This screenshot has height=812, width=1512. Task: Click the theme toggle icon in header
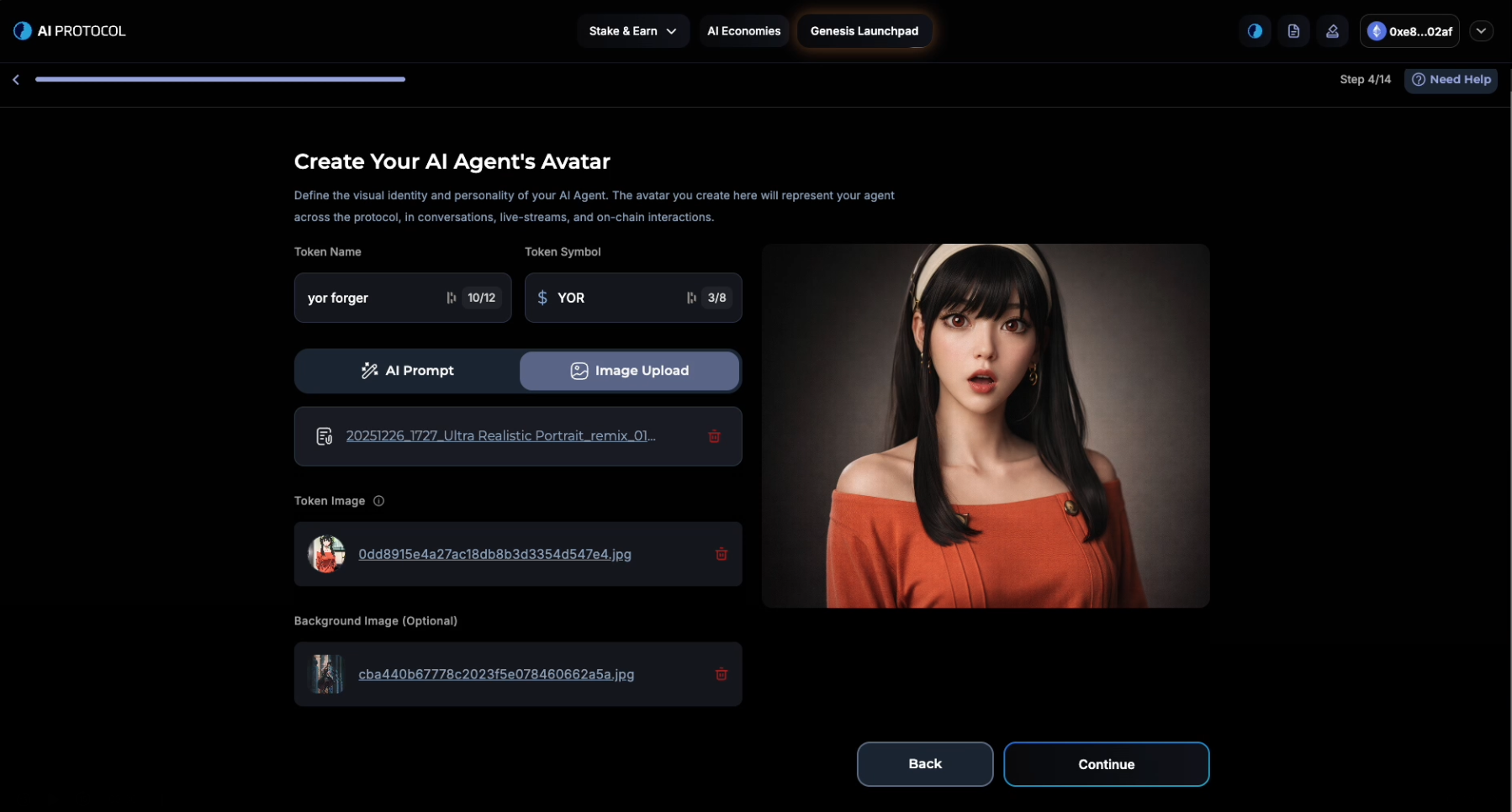pos(1255,31)
